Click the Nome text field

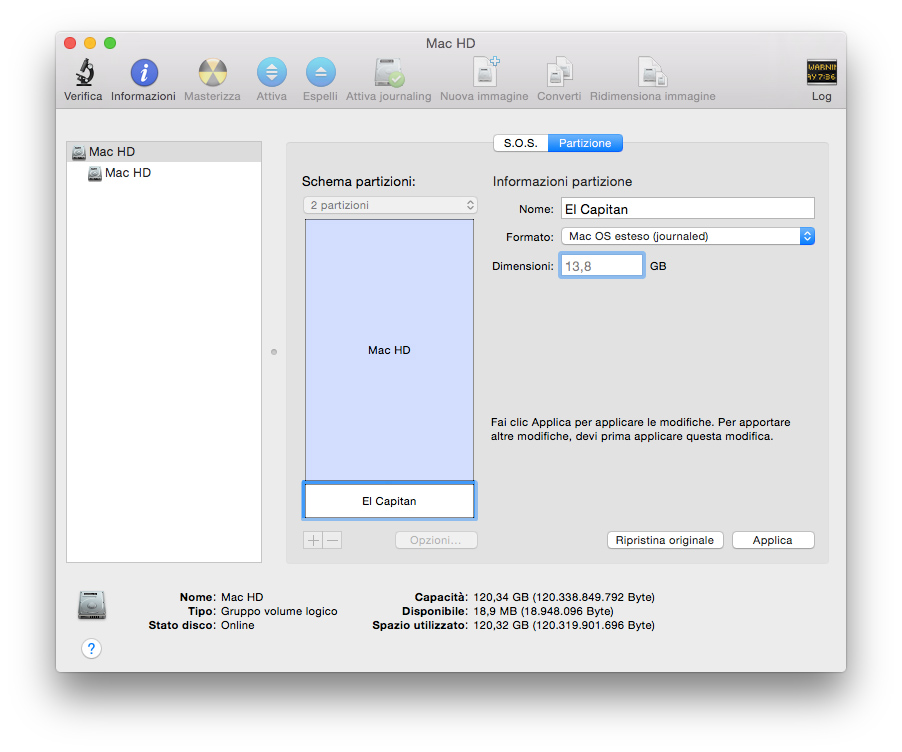[x=687, y=209]
